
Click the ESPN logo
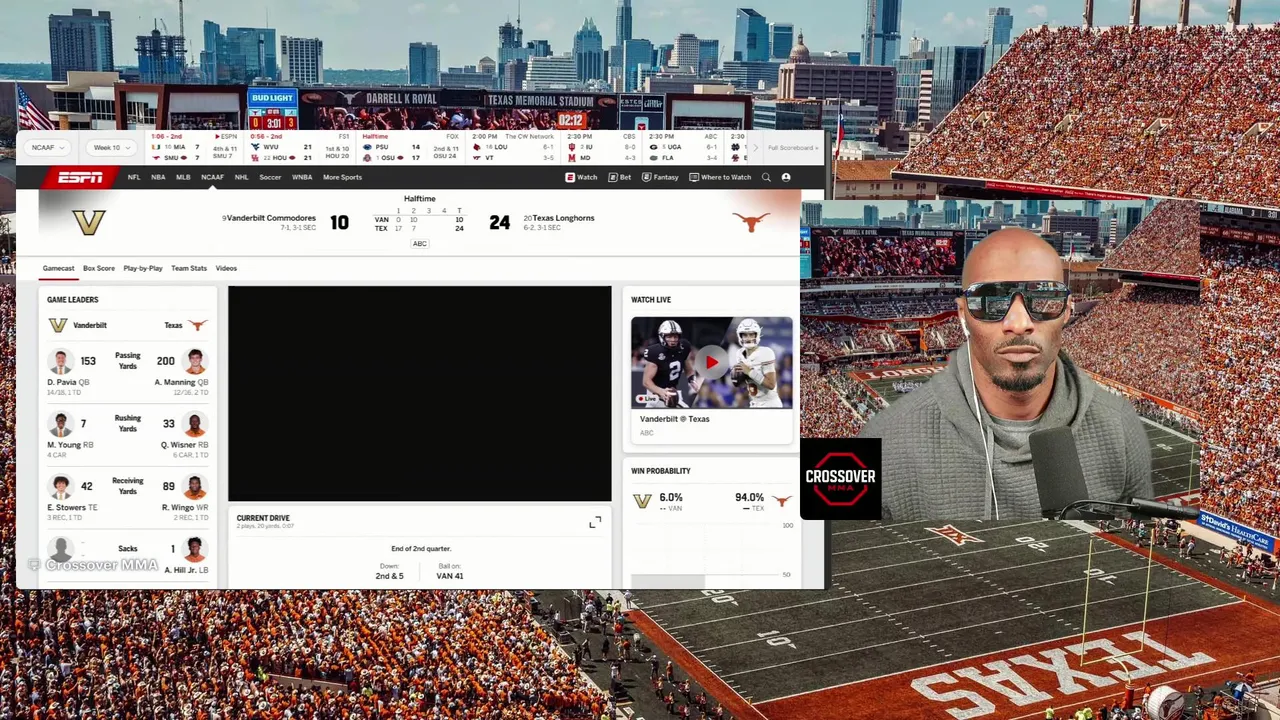[80, 177]
